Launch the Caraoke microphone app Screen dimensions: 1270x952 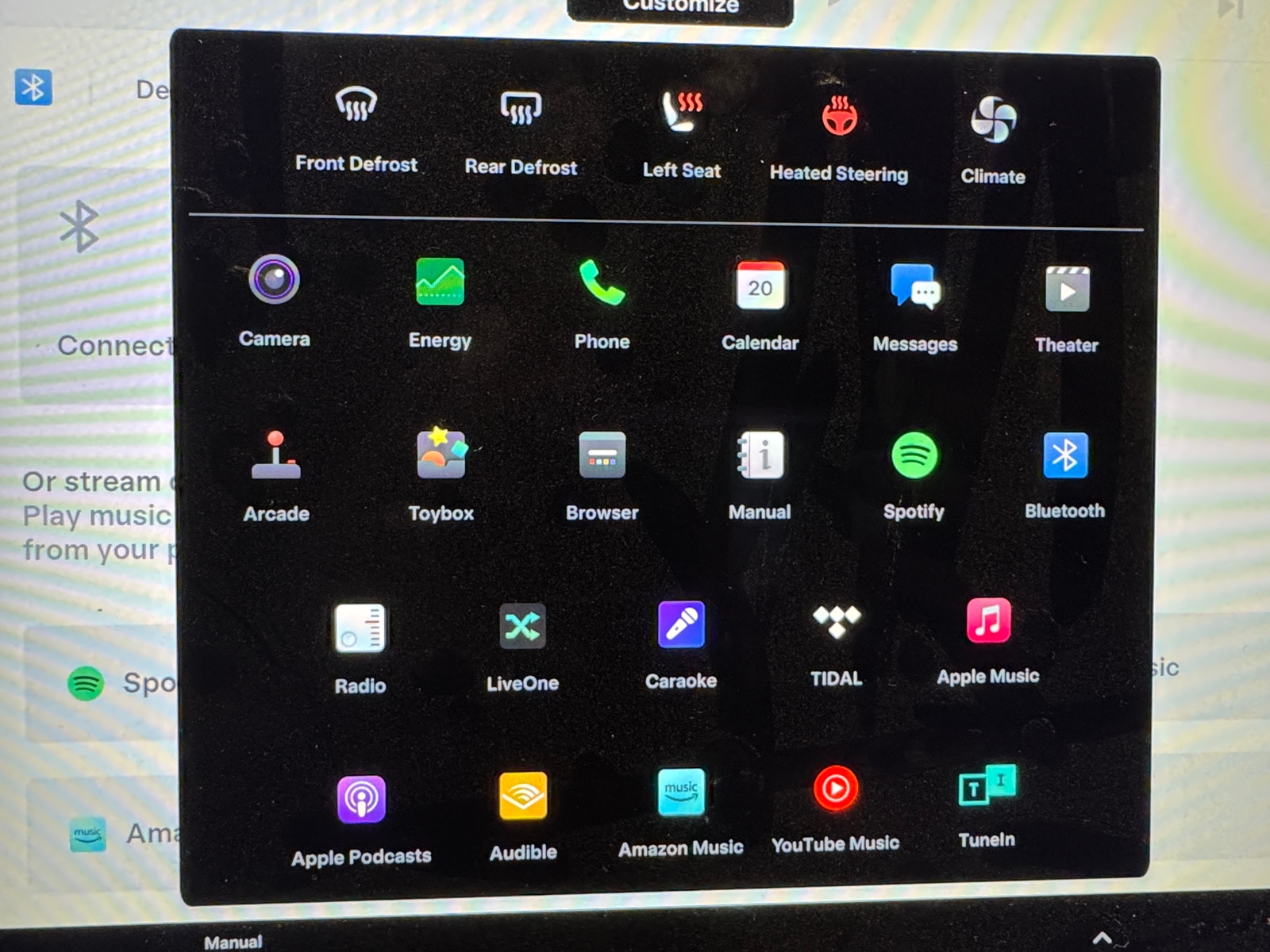pyautogui.click(x=681, y=625)
